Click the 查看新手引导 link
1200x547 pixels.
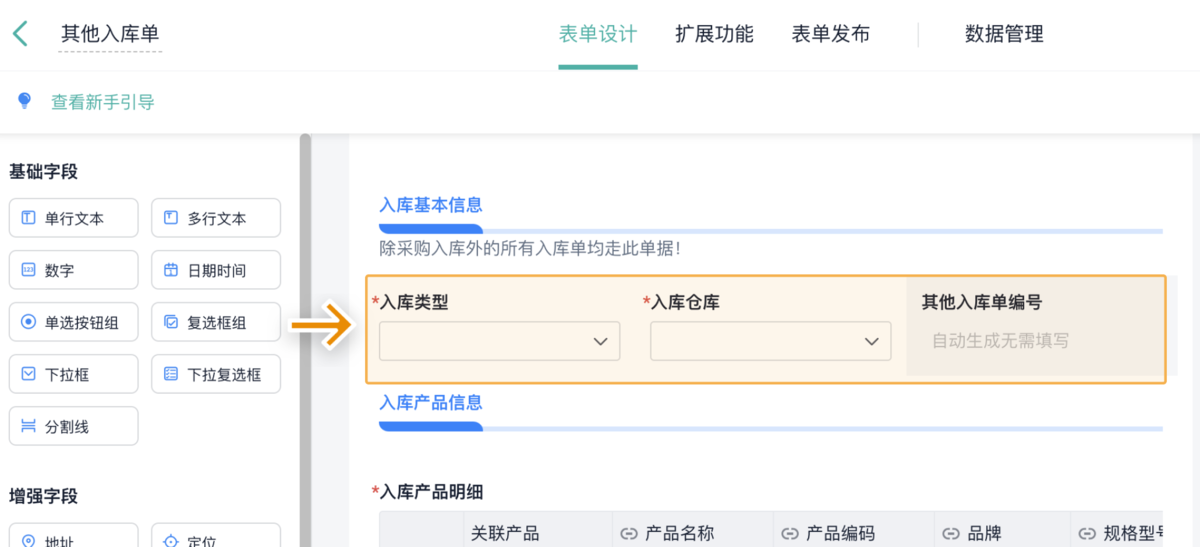point(103,102)
